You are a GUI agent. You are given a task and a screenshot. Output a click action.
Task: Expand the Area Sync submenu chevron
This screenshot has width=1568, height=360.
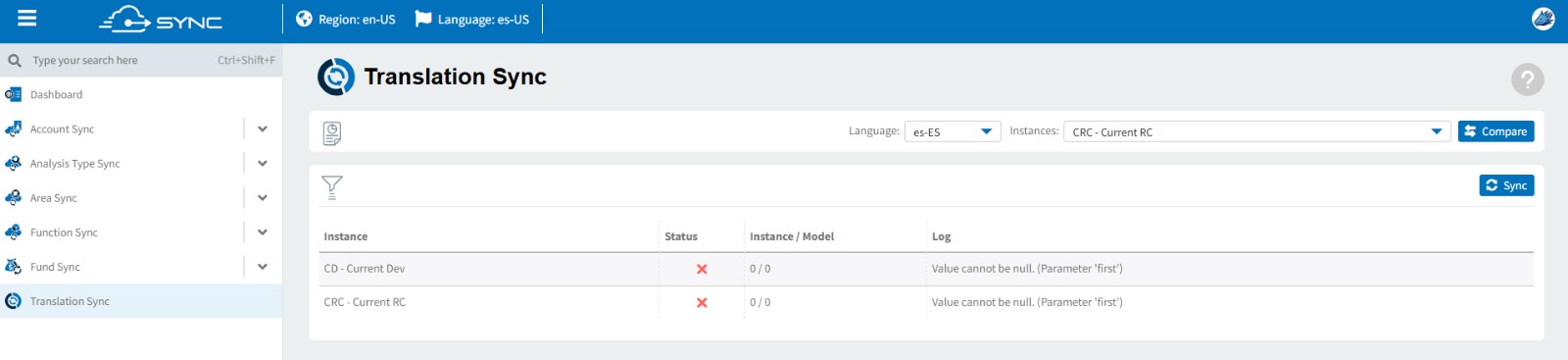click(263, 198)
